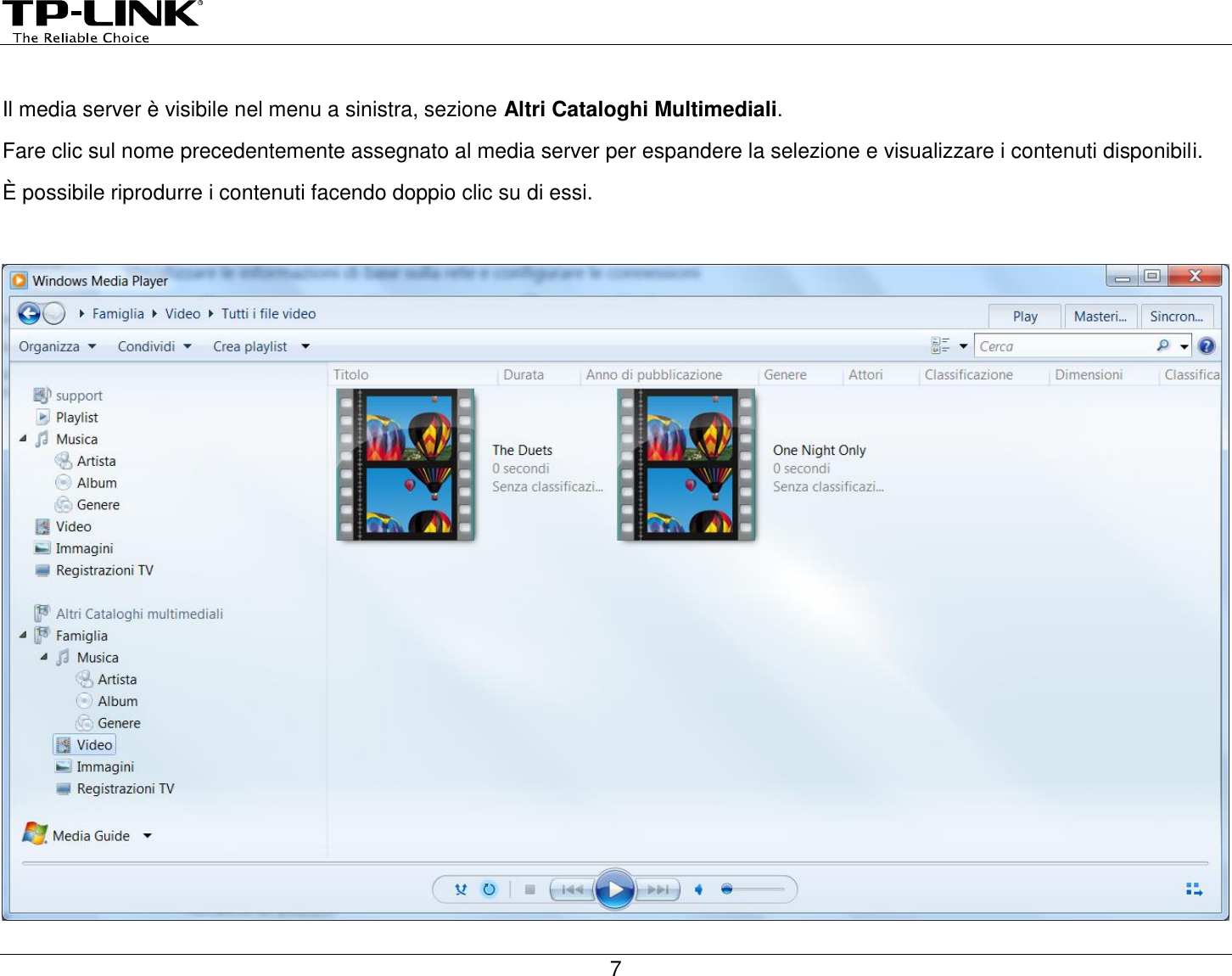
Task: Open the Media Guide button
Action: pyautogui.click(x=76, y=835)
